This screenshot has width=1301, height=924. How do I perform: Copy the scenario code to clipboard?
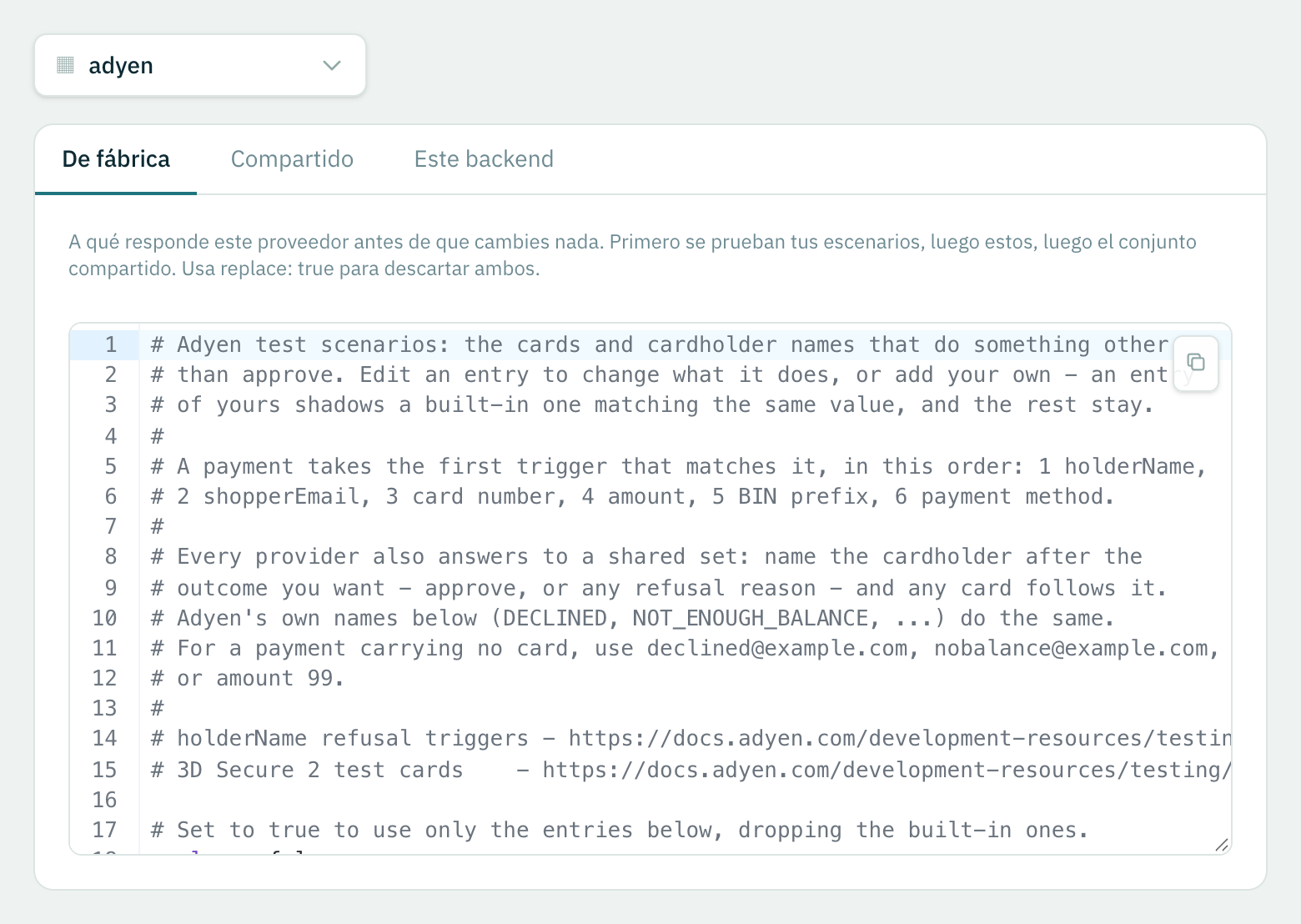[x=1195, y=362]
